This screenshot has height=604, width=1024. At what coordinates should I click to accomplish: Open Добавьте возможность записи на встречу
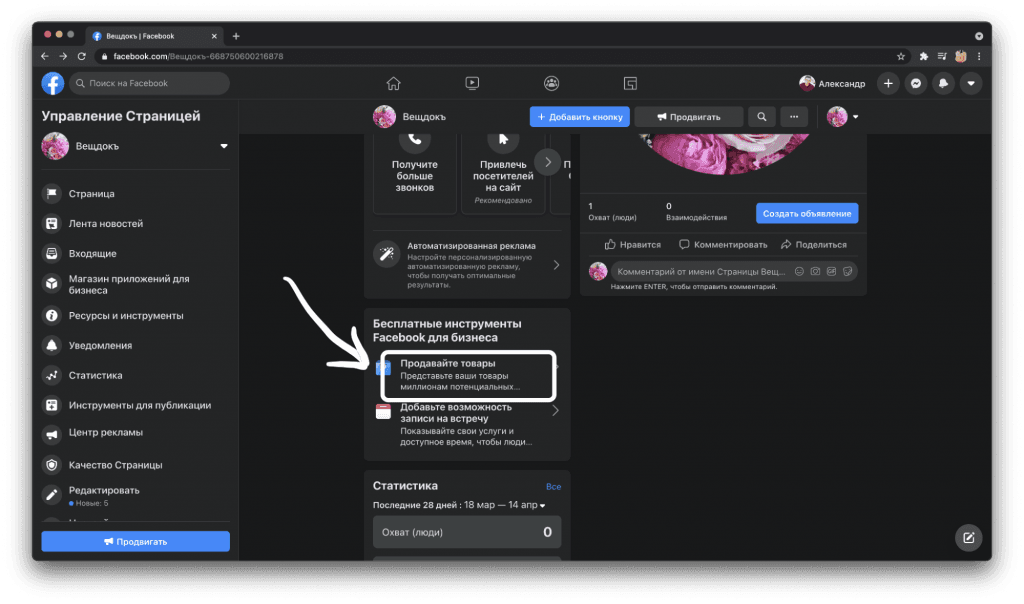pos(467,424)
